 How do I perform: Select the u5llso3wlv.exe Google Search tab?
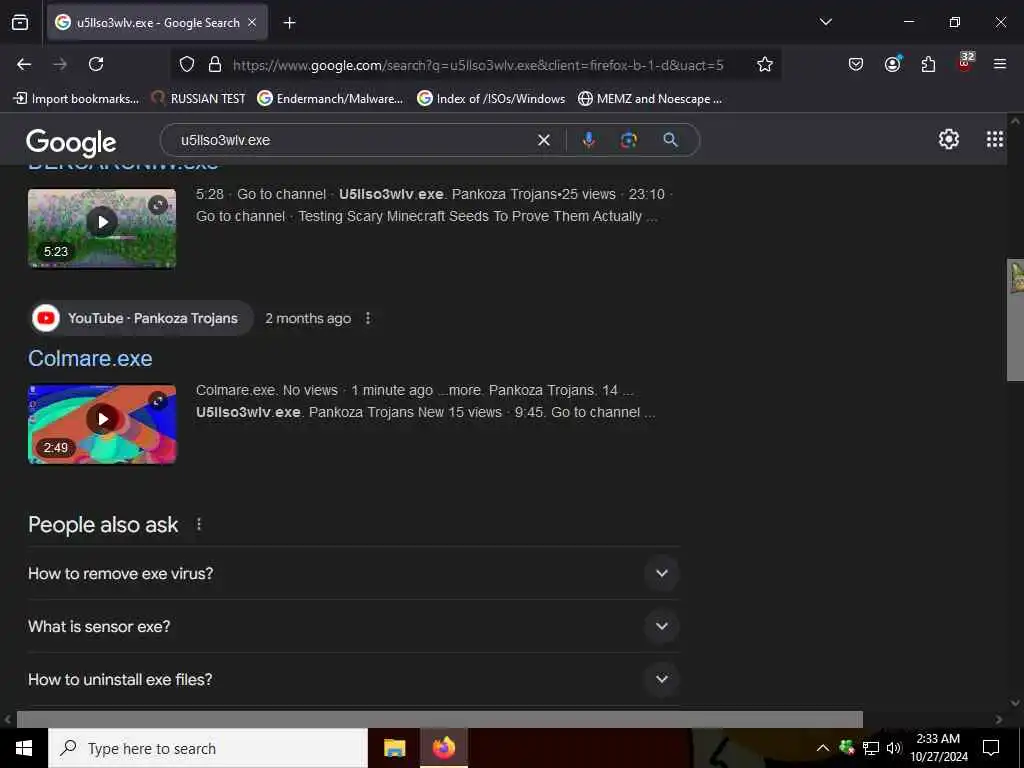(x=157, y=22)
